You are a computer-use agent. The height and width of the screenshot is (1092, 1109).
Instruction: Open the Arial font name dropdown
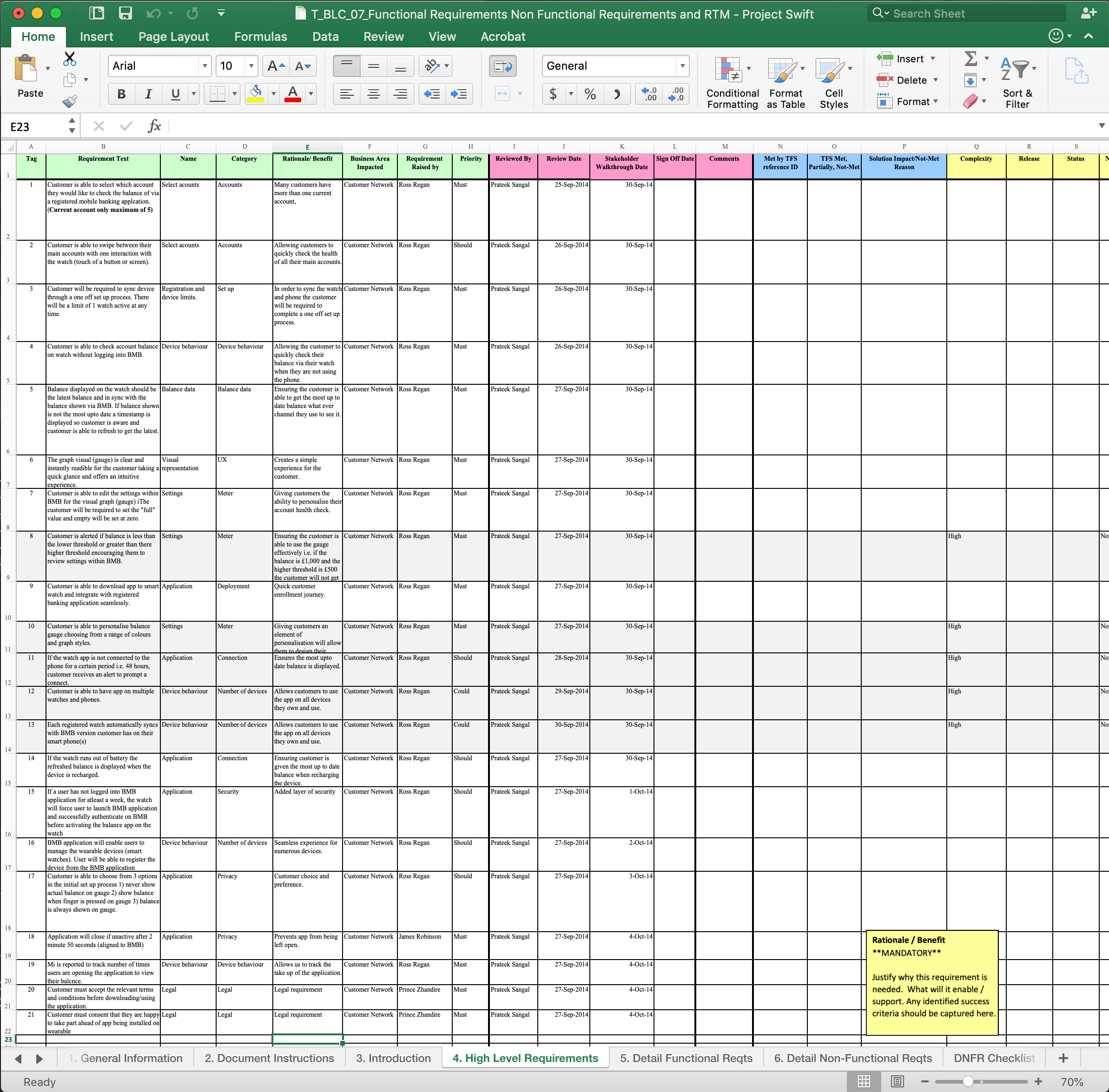tap(204, 66)
